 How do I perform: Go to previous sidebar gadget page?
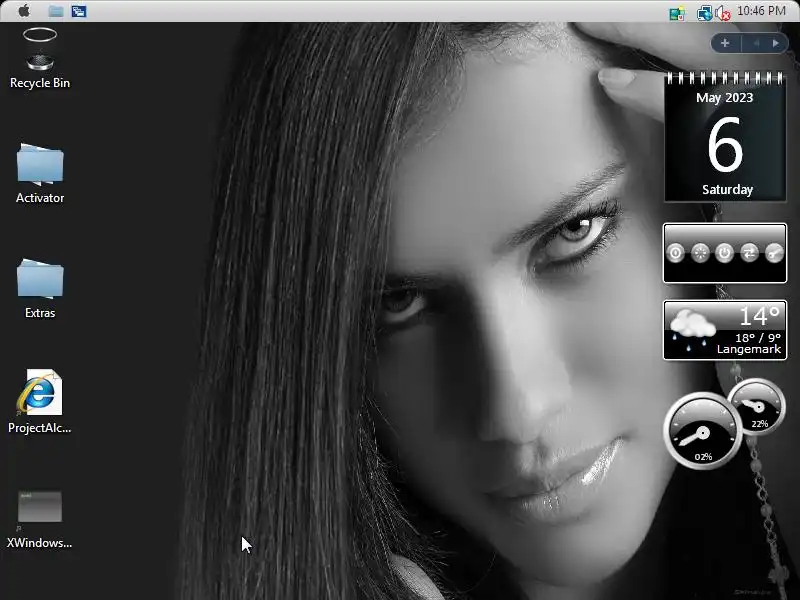coord(757,43)
